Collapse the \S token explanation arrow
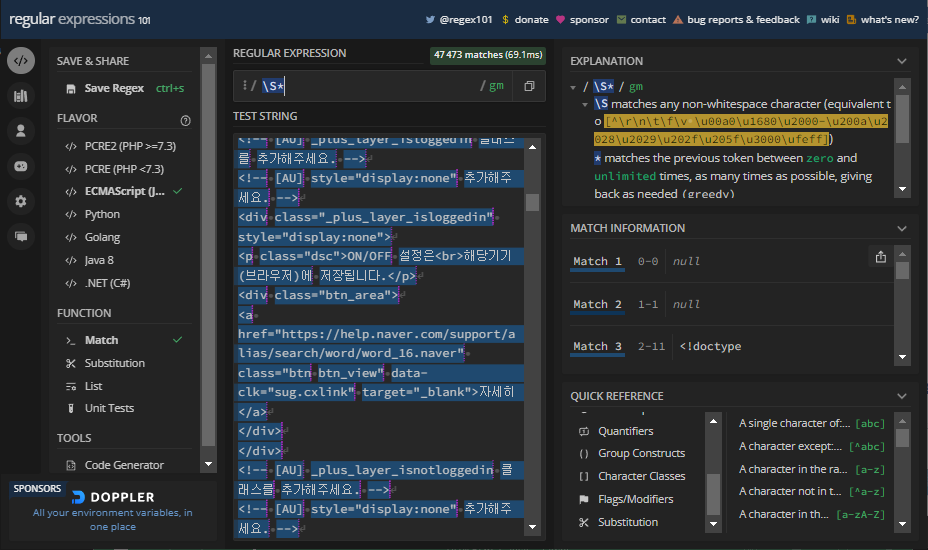 click(x=585, y=105)
